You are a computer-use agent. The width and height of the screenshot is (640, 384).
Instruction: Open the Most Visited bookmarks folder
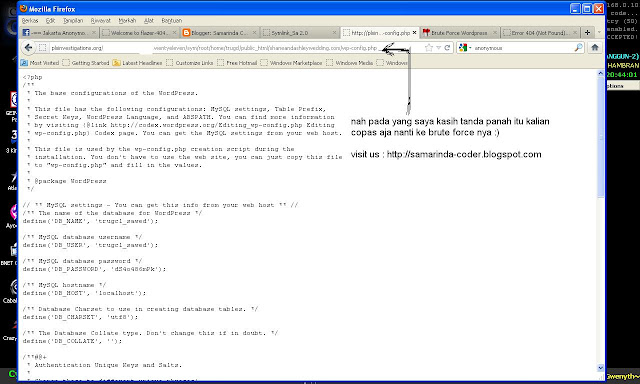[x=40, y=63]
